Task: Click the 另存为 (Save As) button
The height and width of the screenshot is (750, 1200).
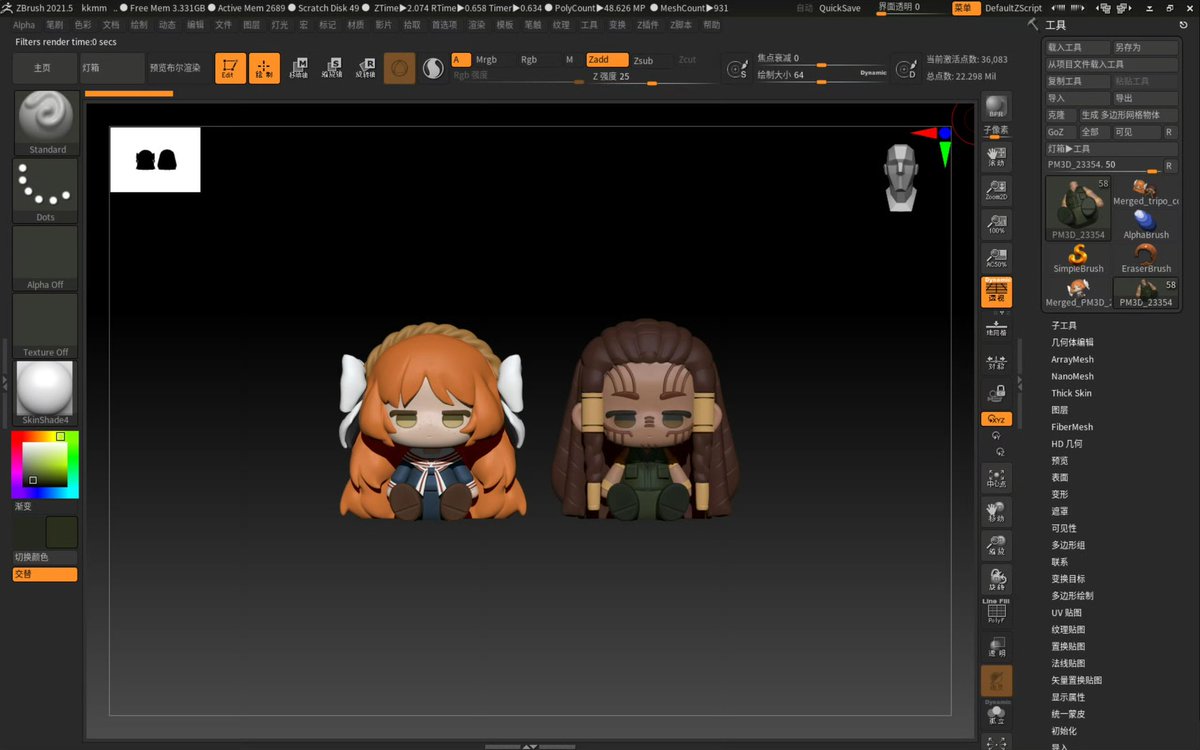Action: click(1146, 47)
